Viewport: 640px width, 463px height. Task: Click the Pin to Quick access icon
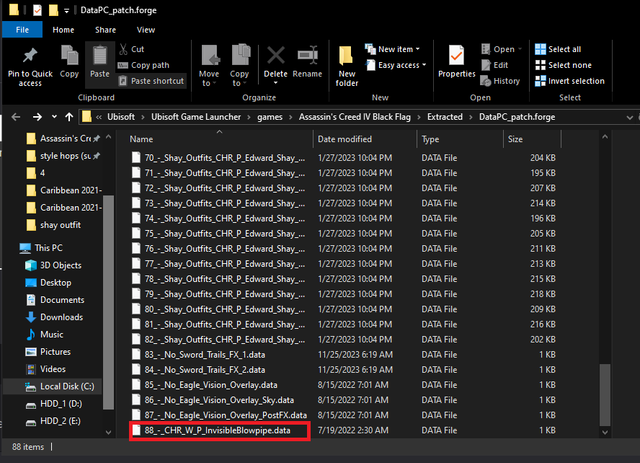click(x=30, y=56)
